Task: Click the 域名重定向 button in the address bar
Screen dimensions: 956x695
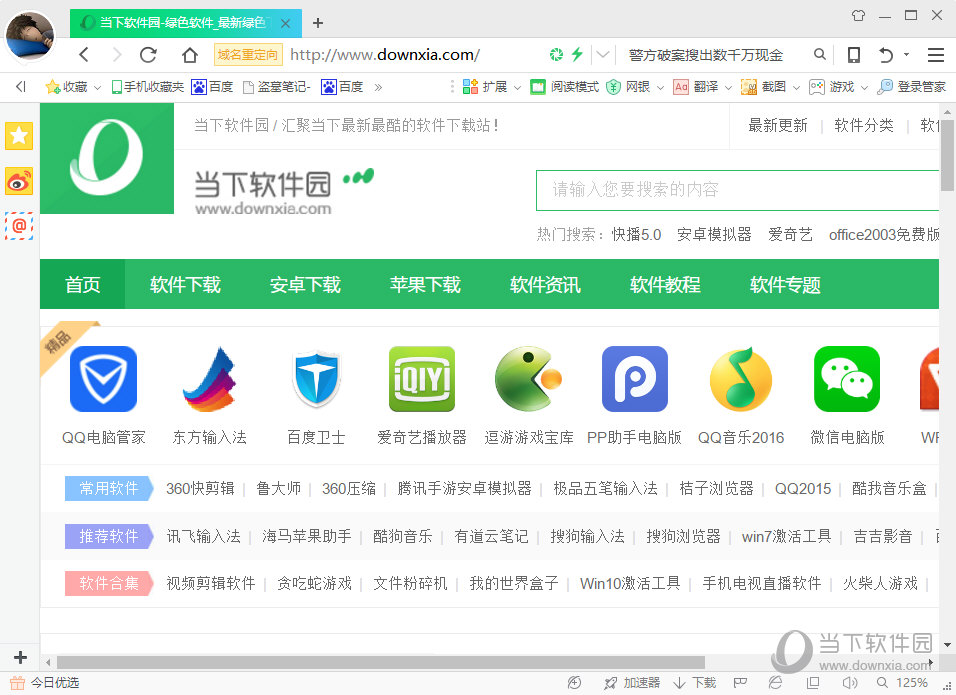Action: [x=246, y=54]
